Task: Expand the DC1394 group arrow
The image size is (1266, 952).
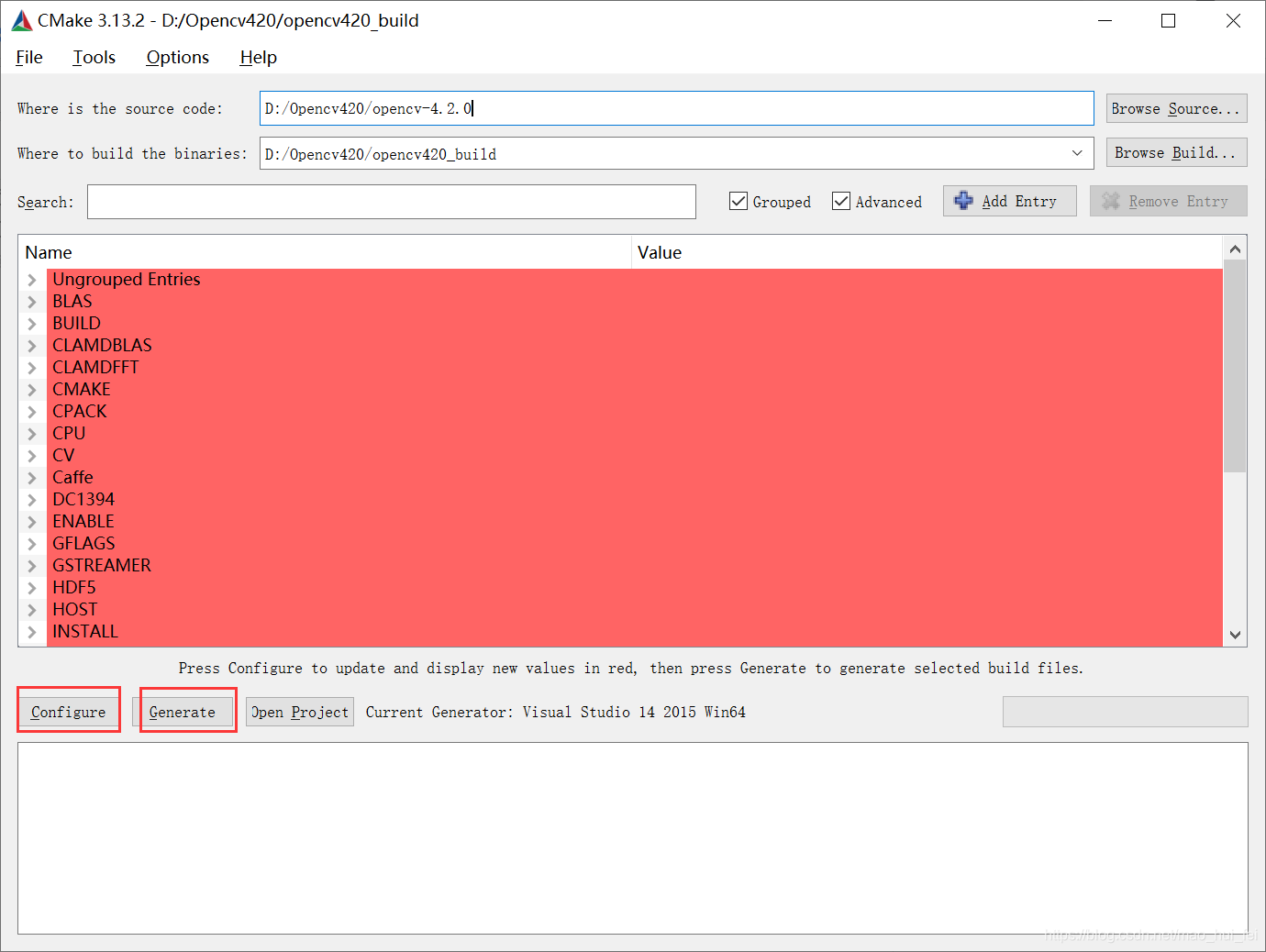Action: pos(32,500)
